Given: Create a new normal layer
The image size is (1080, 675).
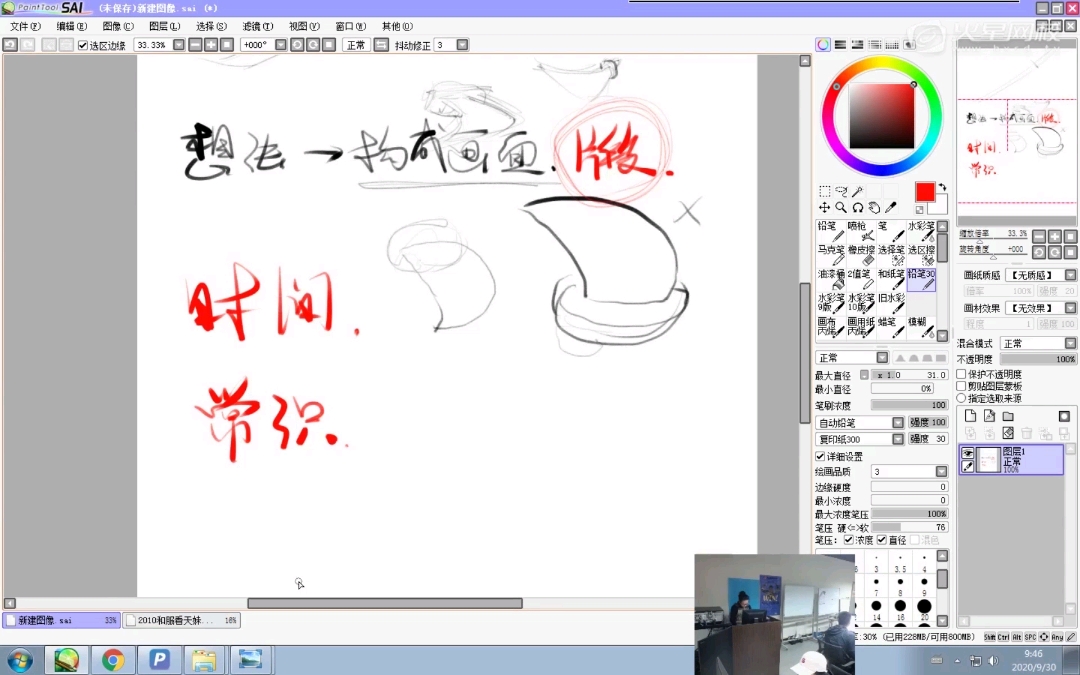Looking at the screenshot, I should pyautogui.click(x=970, y=416).
